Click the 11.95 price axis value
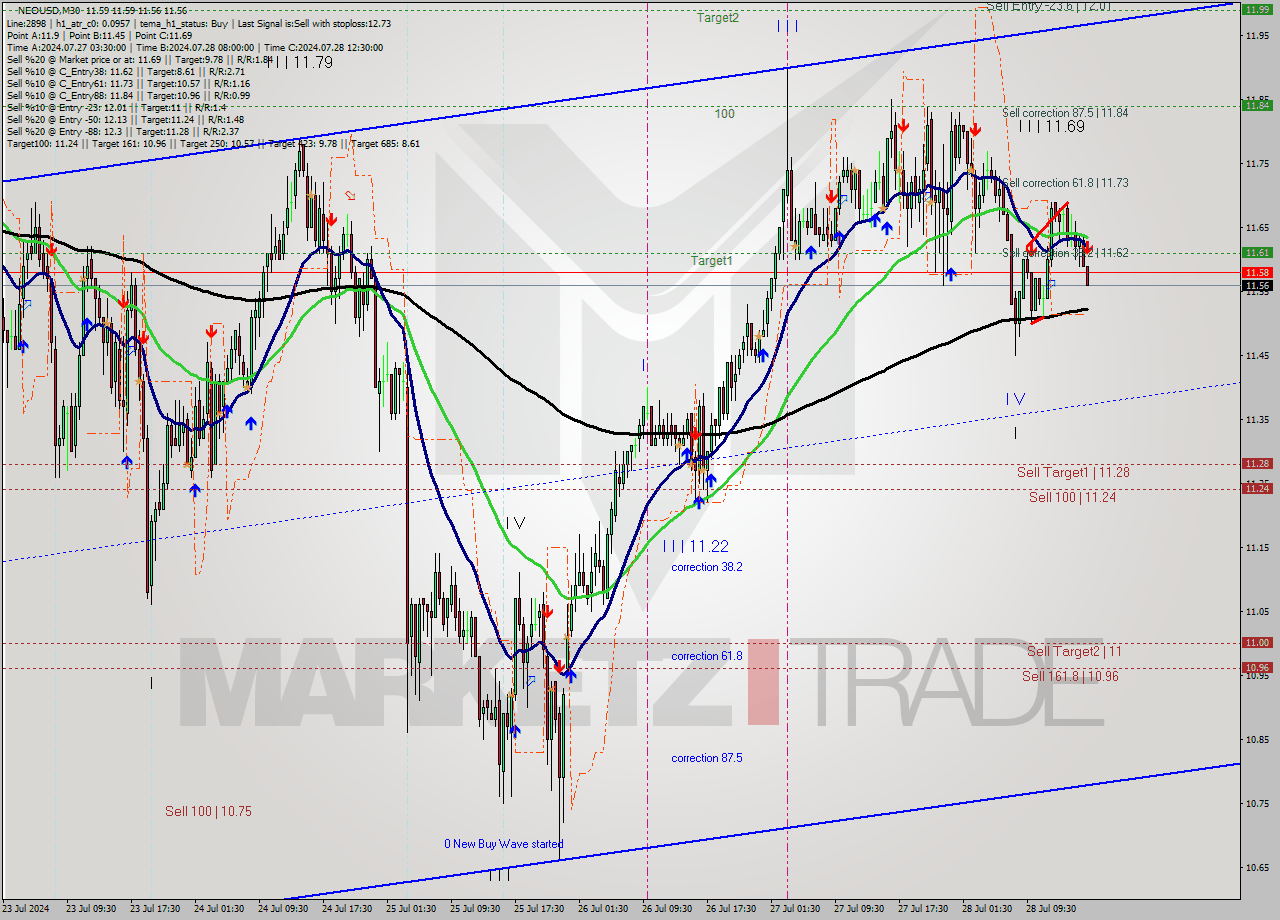 [1258, 35]
